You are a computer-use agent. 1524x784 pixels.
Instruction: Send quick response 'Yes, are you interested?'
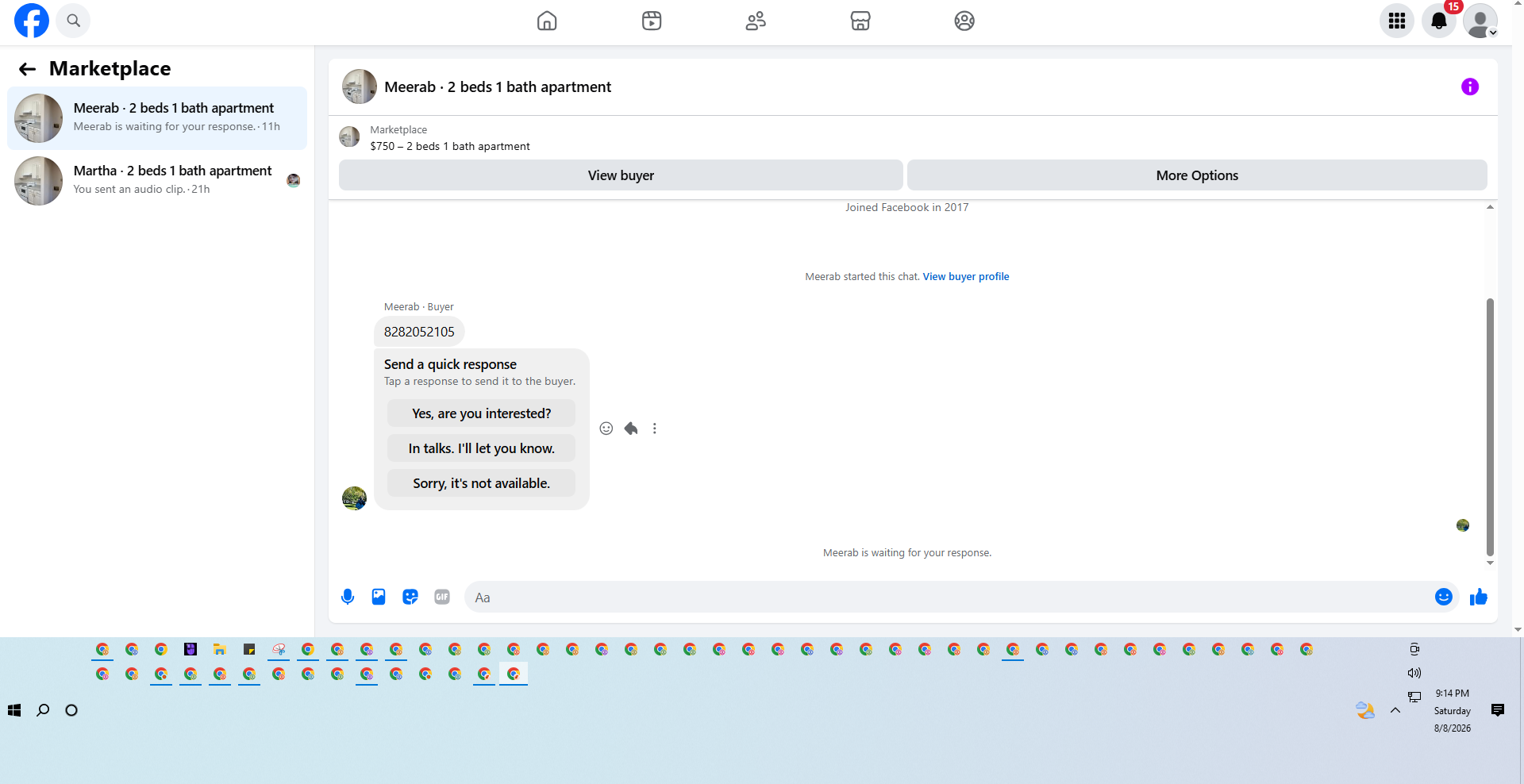coord(481,413)
